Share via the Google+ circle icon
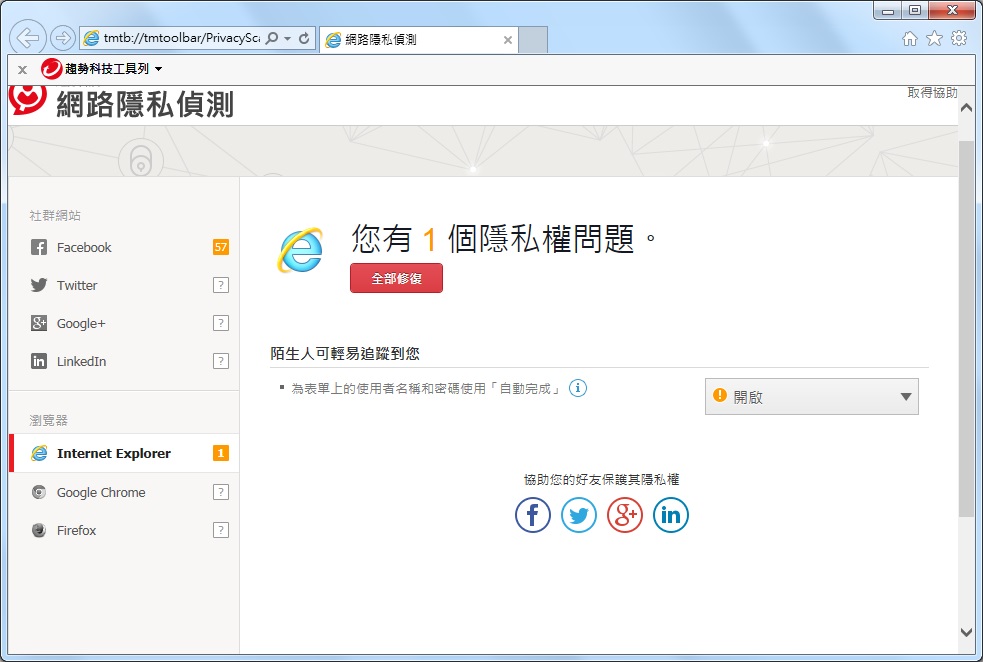983x662 pixels. click(625, 515)
